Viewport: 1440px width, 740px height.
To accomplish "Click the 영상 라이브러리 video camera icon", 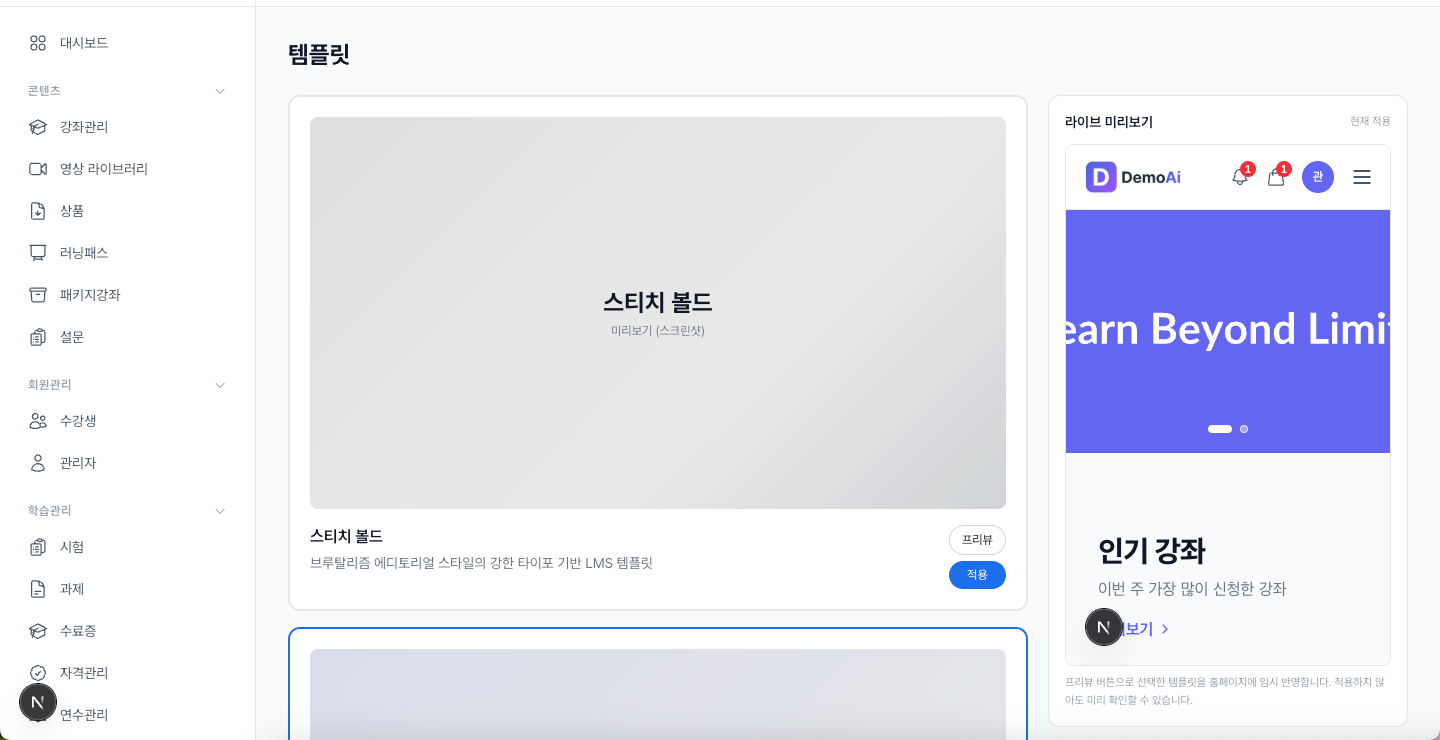I will (x=38, y=169).
